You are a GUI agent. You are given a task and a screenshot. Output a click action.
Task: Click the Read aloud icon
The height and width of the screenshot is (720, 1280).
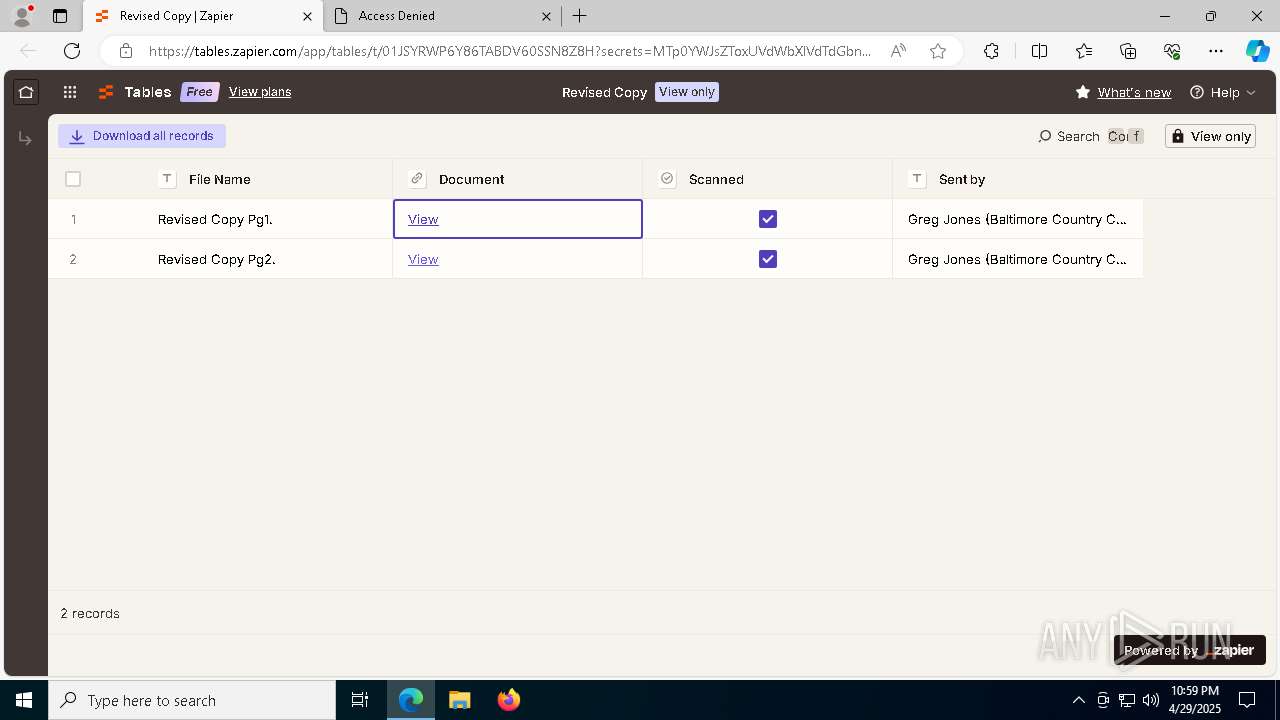coord(898,51)
